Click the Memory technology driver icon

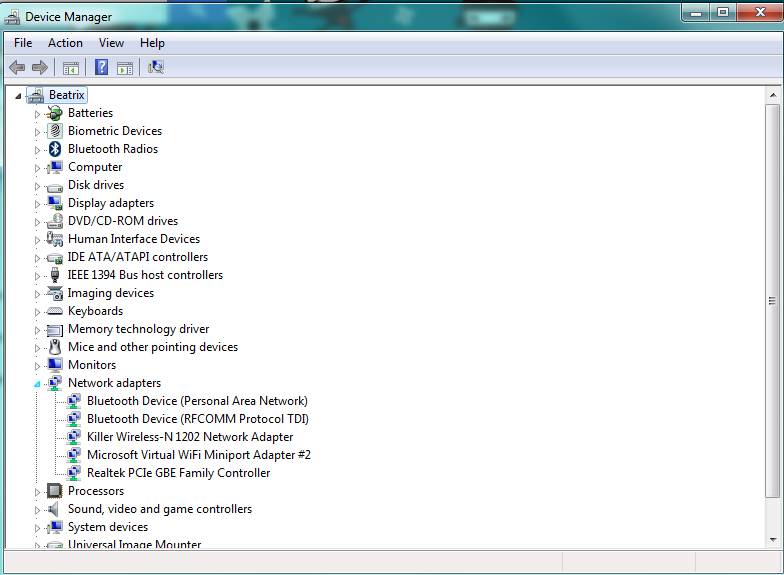click(54, 330)
